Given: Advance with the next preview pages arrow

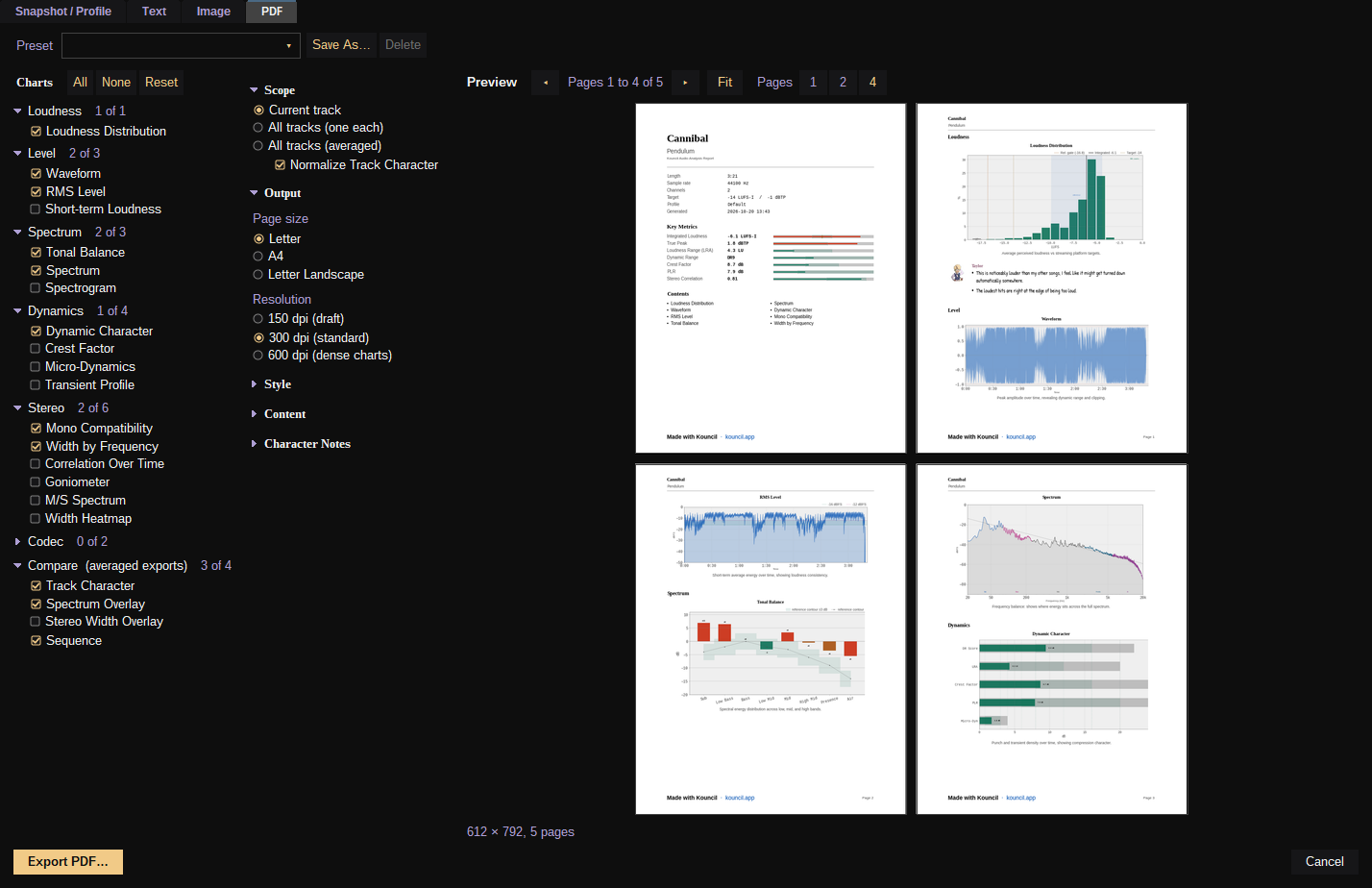Looking at the screenshot, I should click(x=685, y=83).
